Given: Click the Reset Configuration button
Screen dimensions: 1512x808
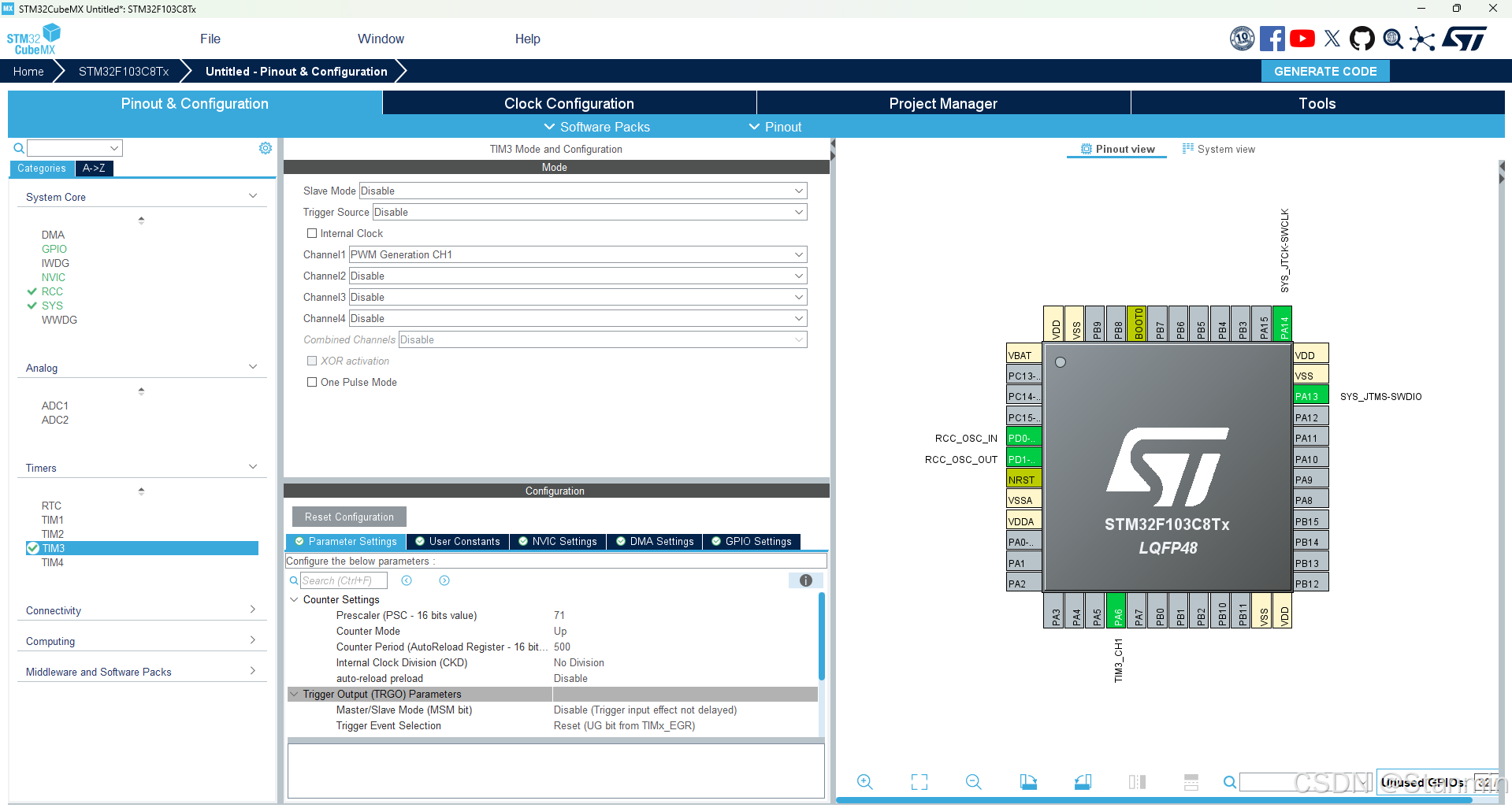Looking at the screenshot, I should pyautogui.click(x=349, y=517).
